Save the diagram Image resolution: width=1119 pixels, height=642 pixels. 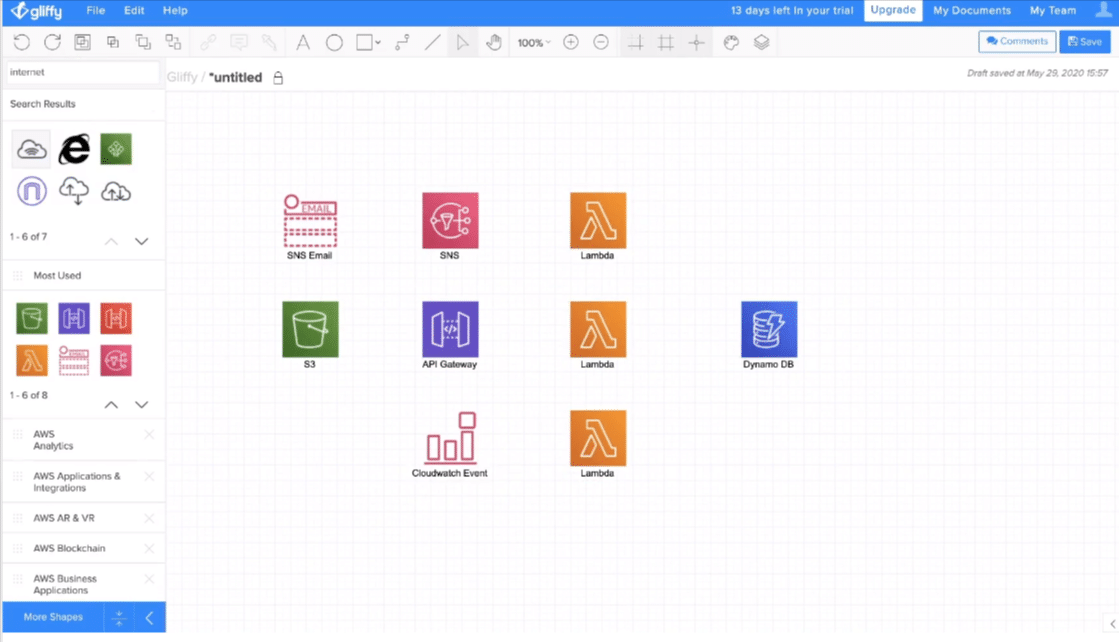coord(1085,41)
